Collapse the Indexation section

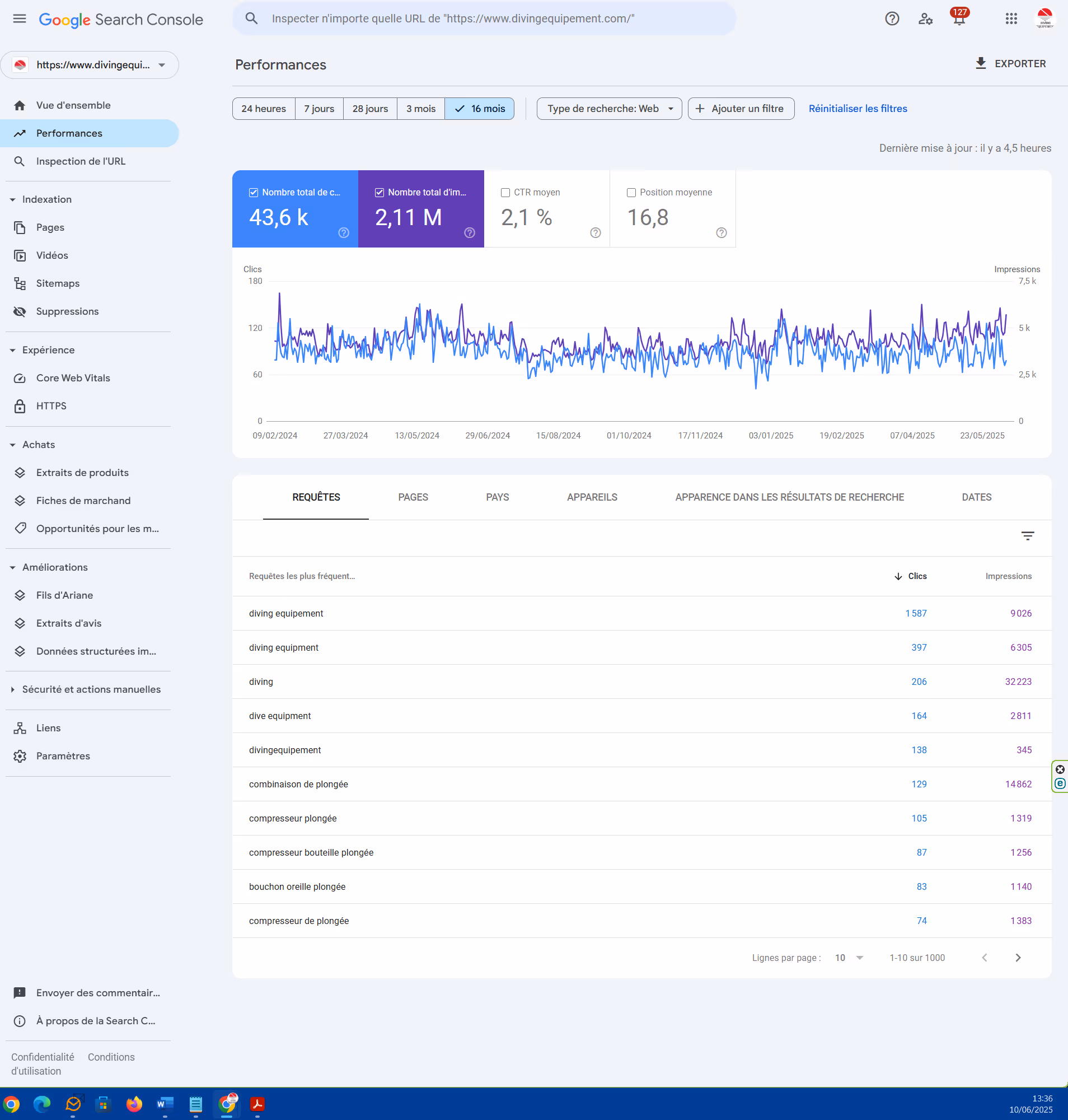tap(12, 199)
